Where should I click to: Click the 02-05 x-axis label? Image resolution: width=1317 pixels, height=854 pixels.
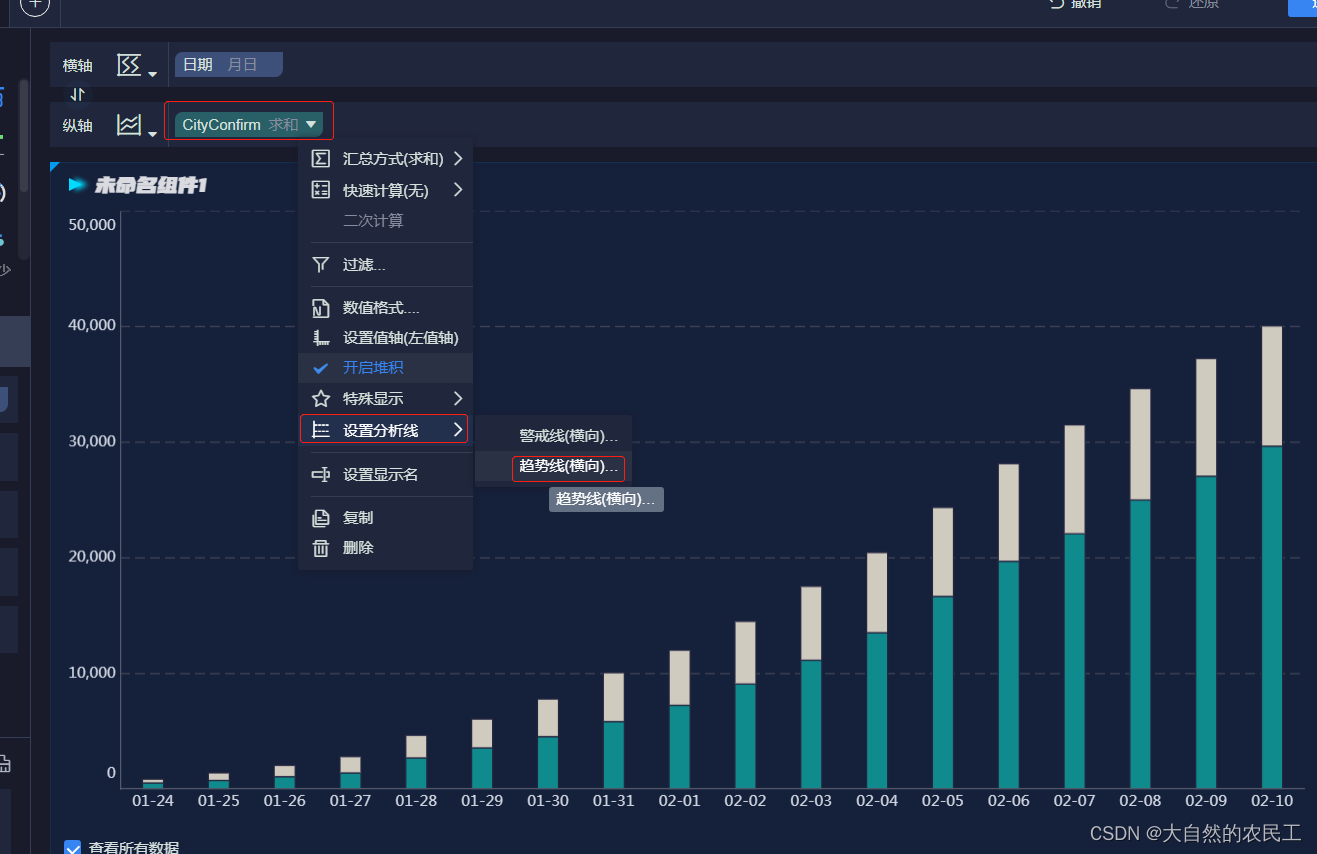(943, 801)
